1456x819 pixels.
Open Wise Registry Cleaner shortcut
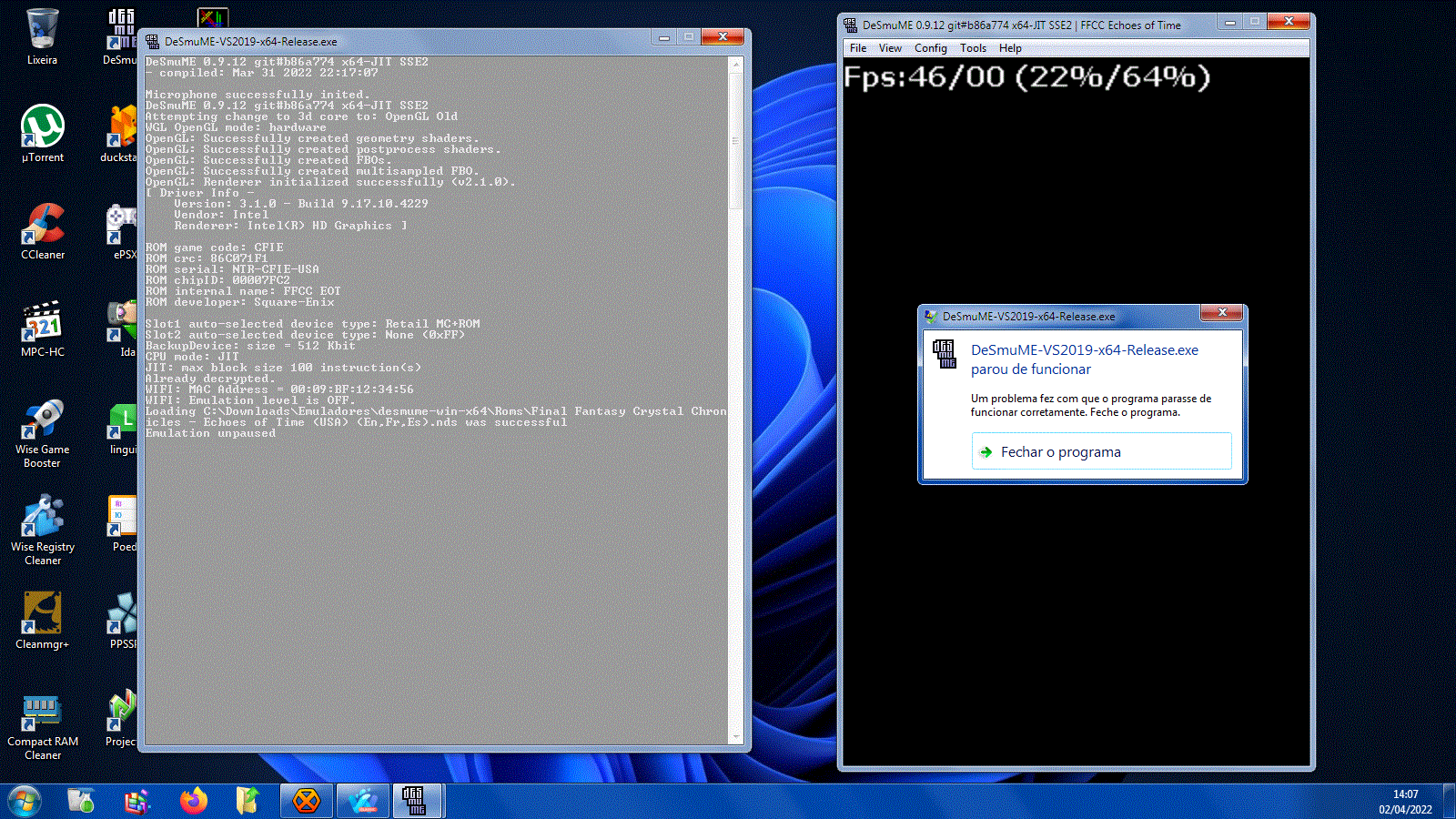coord(42,531)
